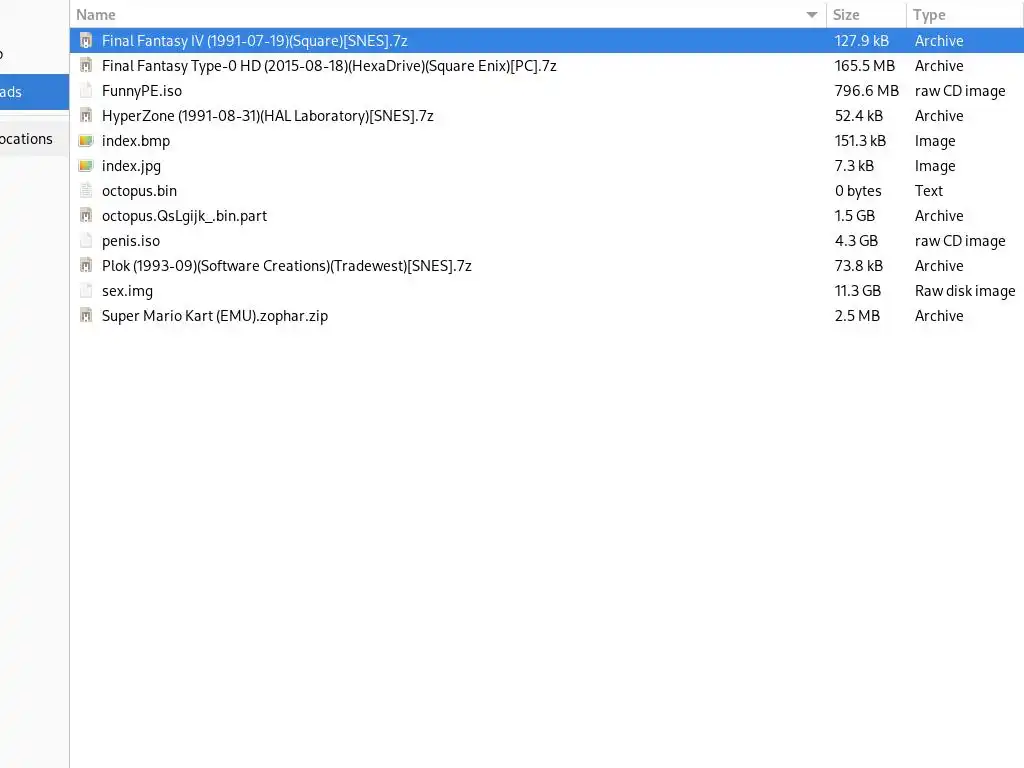
Task: Select Final Fantasy Type-0 HD file name
Action: click(329, 65)
